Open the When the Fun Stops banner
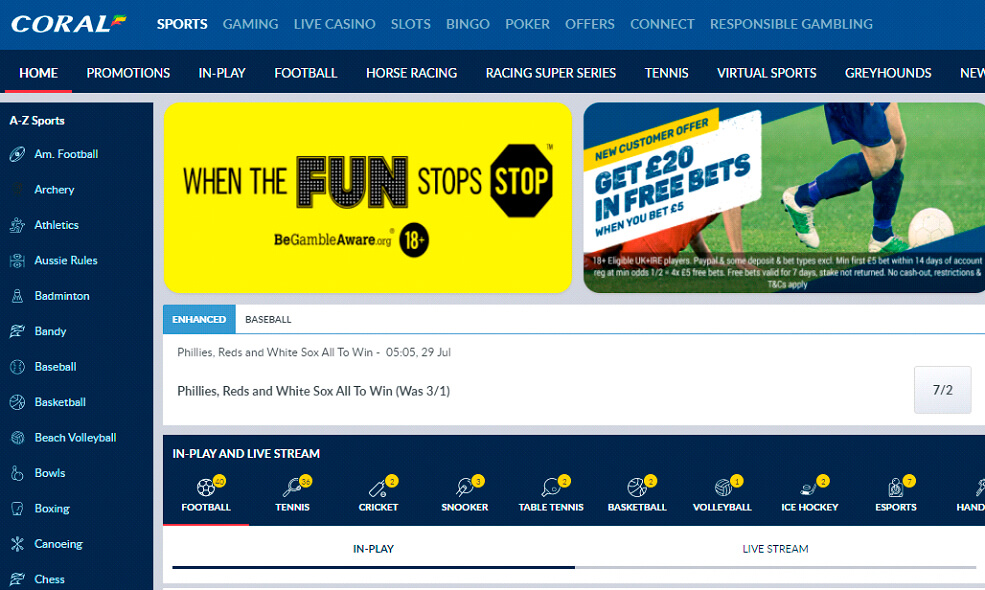 368,197
